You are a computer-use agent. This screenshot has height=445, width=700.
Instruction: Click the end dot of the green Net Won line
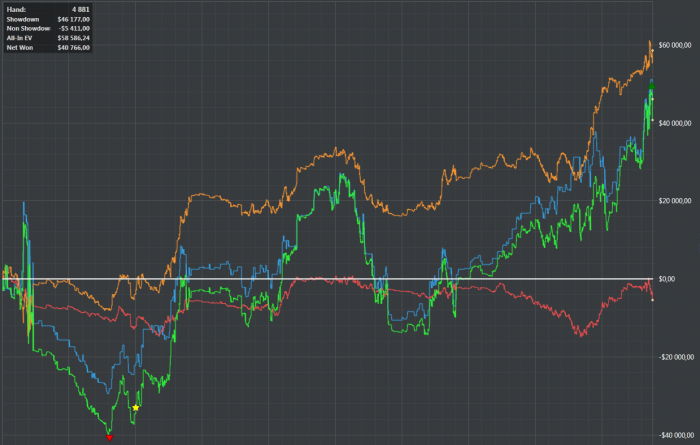click(x=652, y=120)
